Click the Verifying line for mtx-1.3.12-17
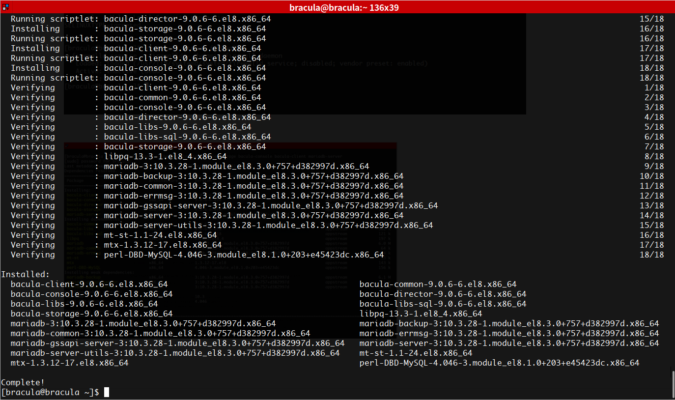 pyautogui.click(x=338, y=245)
